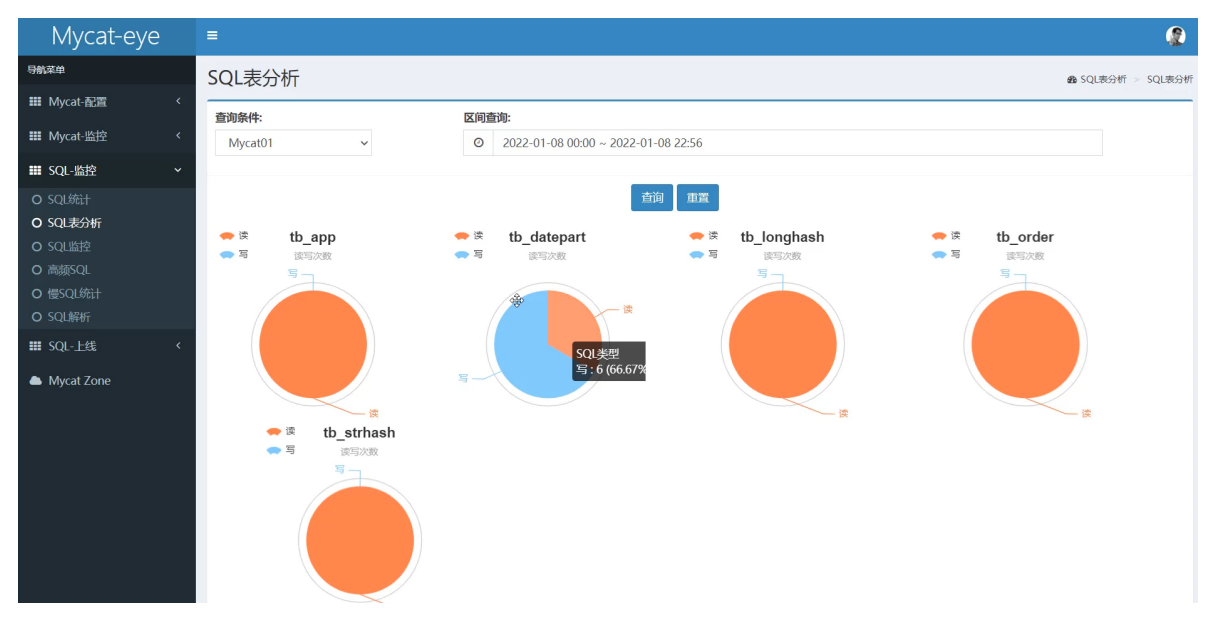Open the user avatar profile icon
This screenshot has width=1227, height=624.
(x=1176, y=36)
